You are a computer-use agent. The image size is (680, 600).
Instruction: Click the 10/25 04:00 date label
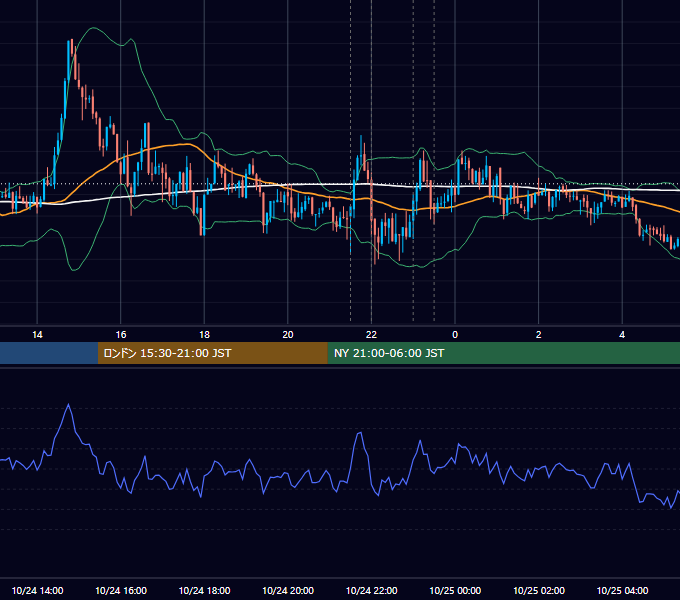coord(622,590)
